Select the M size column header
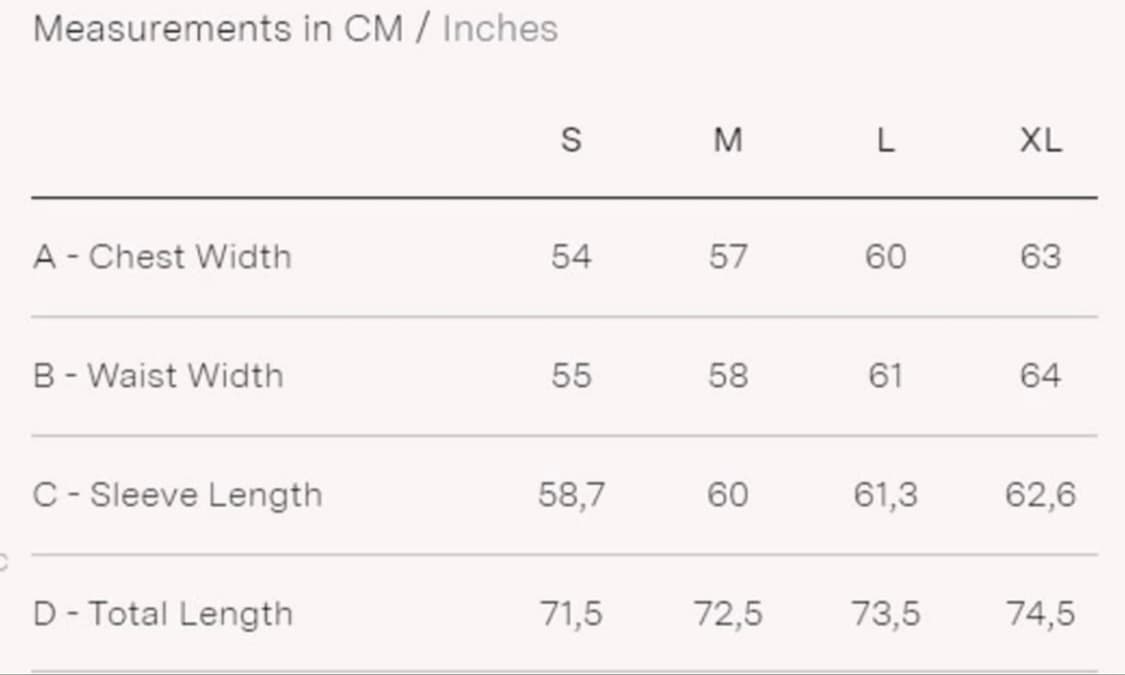This screenshot has height=675, width=1125. (x=728, y=141)
